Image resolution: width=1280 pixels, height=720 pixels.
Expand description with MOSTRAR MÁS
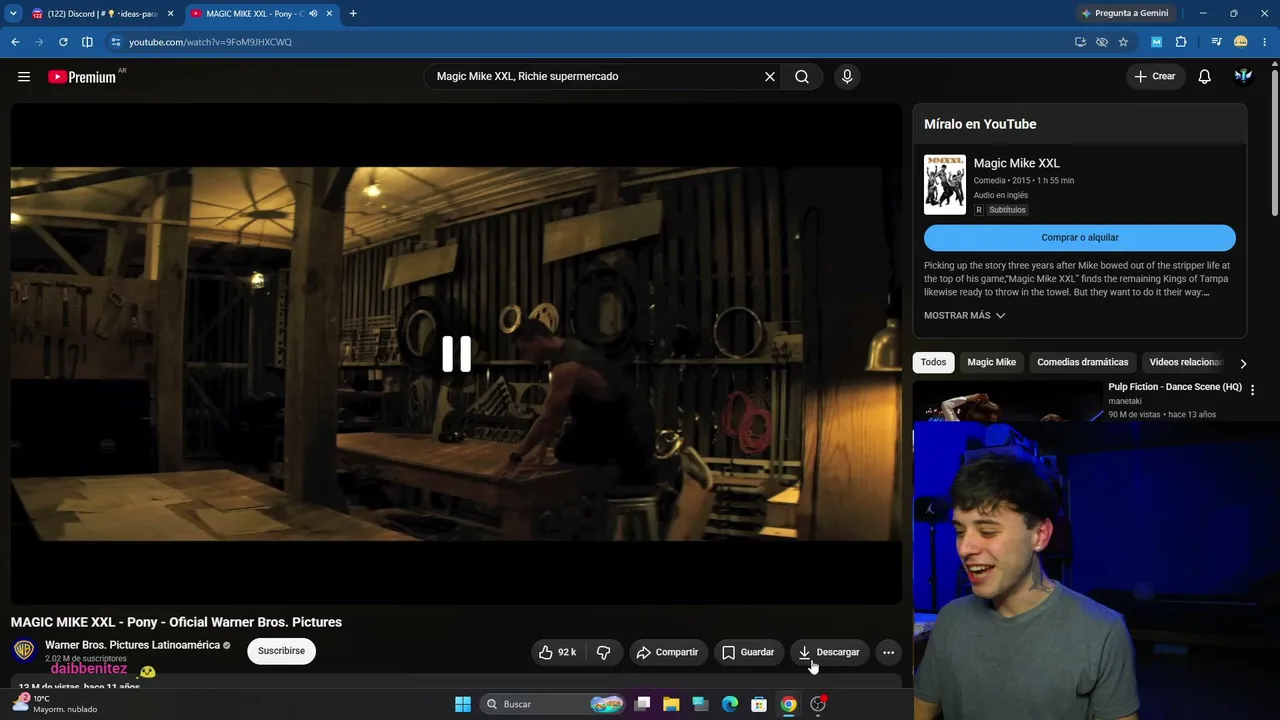coord(964,316)
